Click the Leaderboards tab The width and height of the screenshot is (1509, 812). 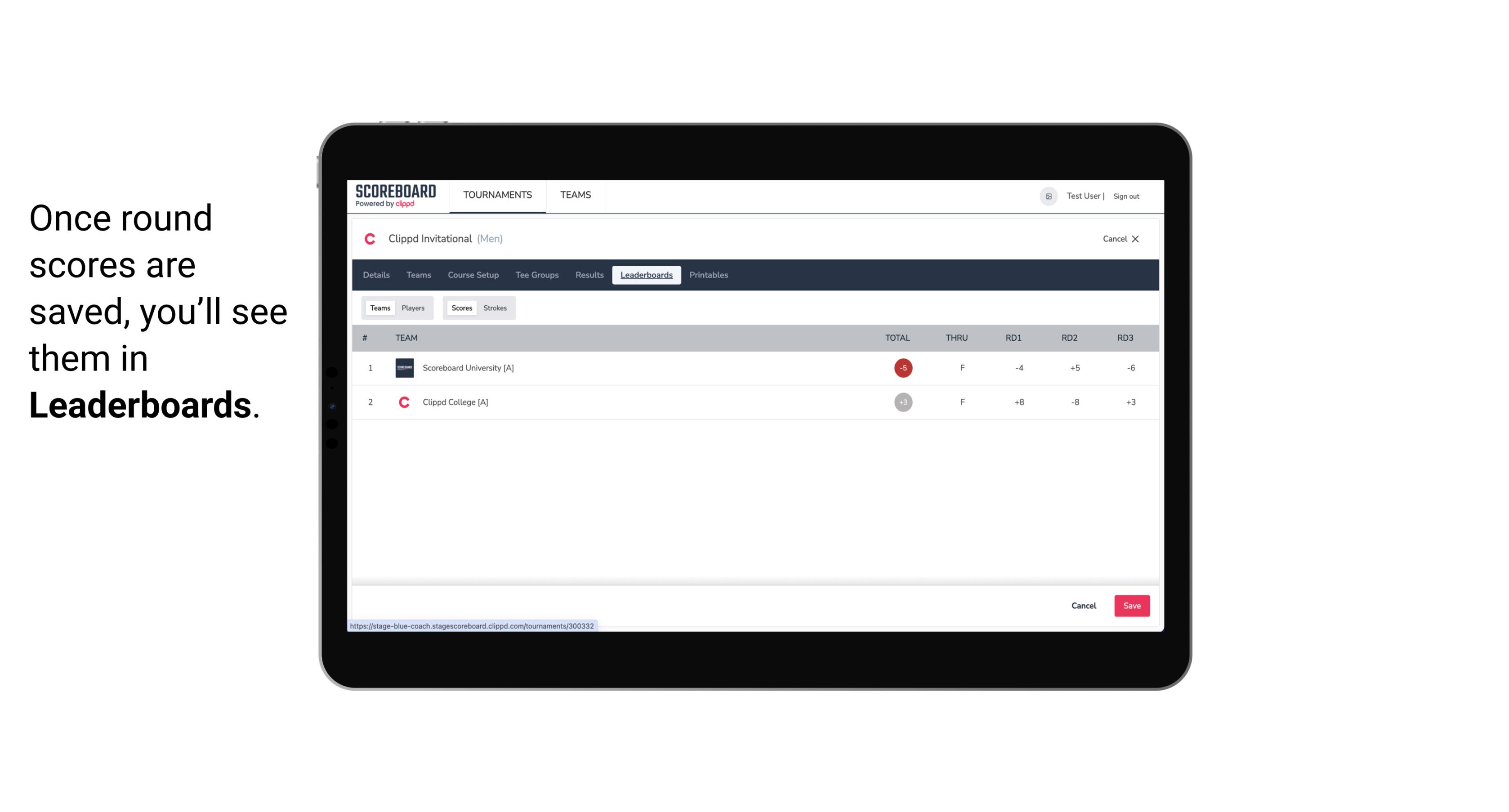tap(646, 275)
